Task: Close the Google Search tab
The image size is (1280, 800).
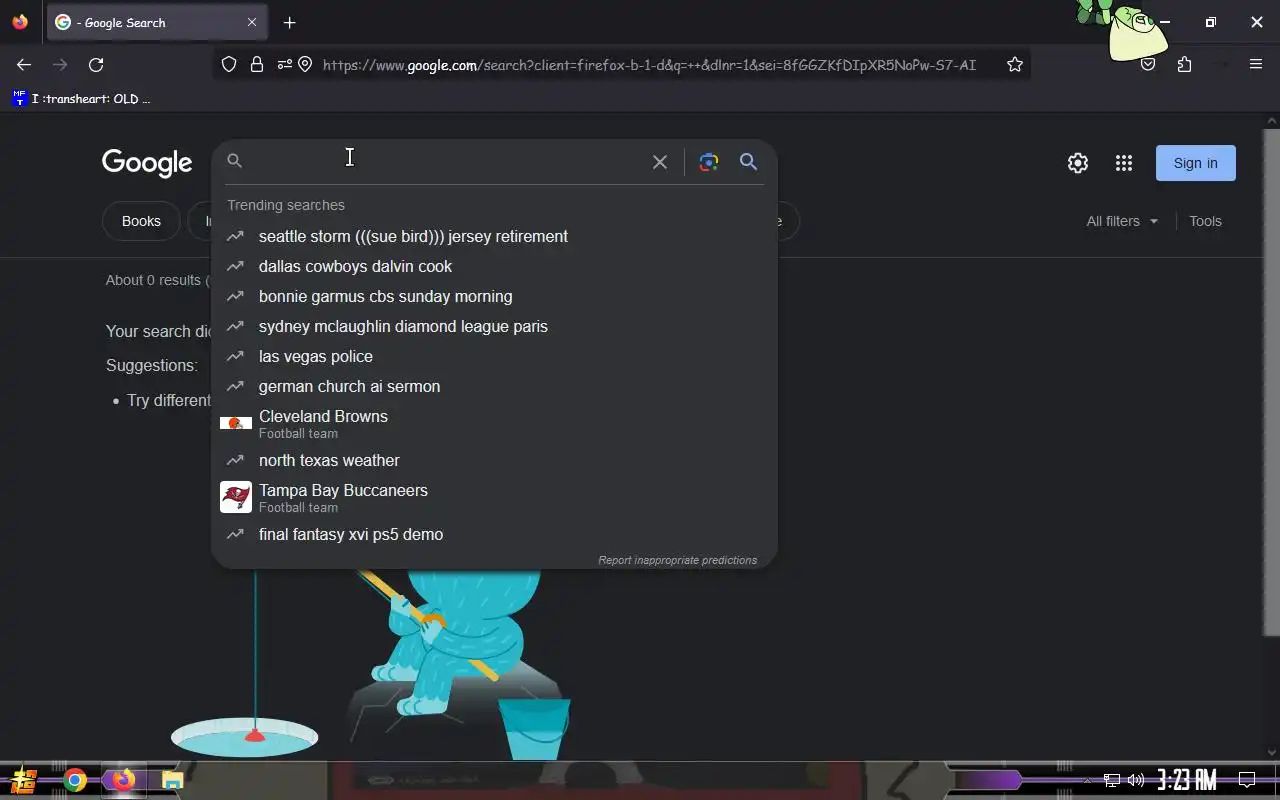Action: click(252, 22)
